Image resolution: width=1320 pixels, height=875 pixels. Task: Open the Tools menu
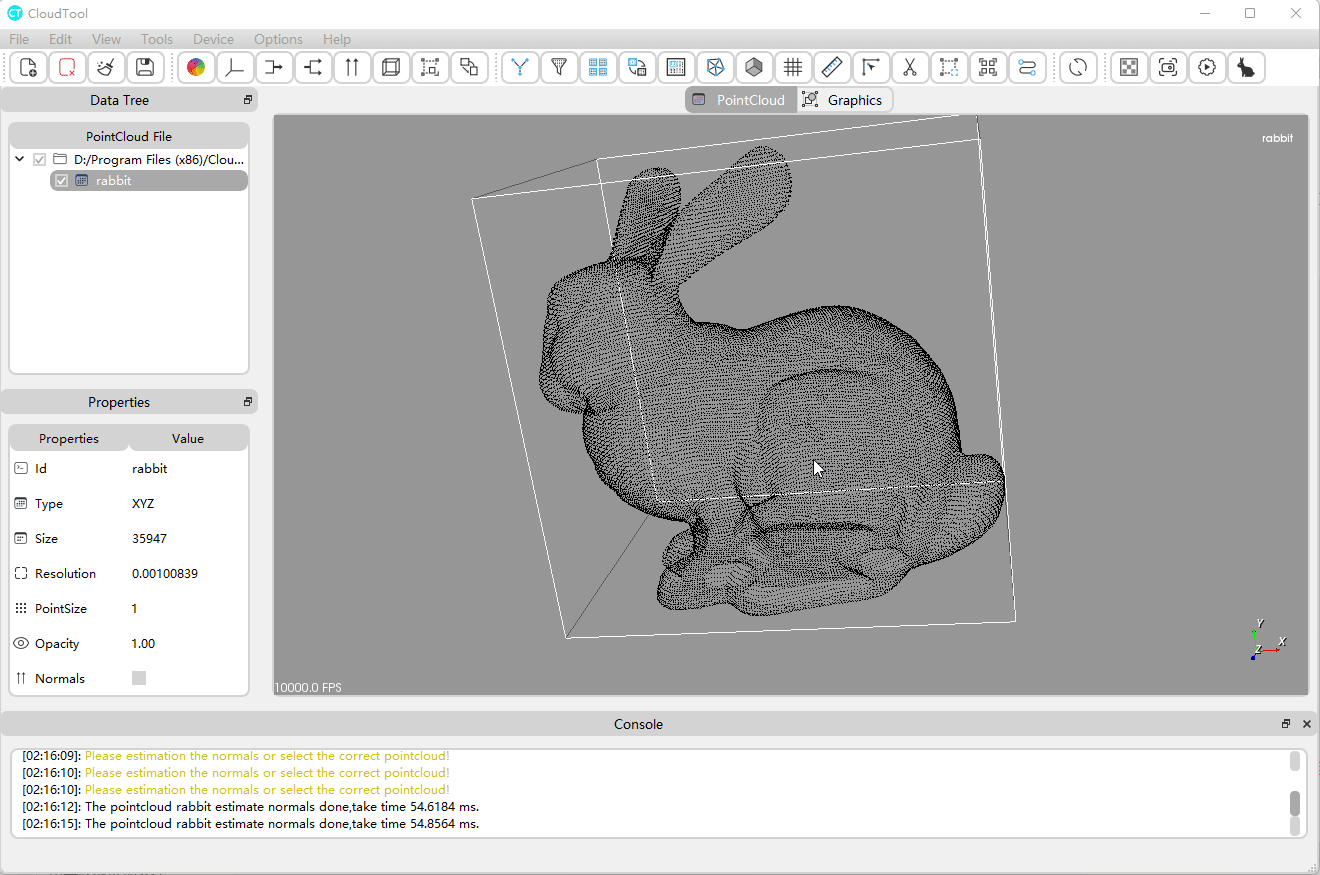click(x=157, y=39)
